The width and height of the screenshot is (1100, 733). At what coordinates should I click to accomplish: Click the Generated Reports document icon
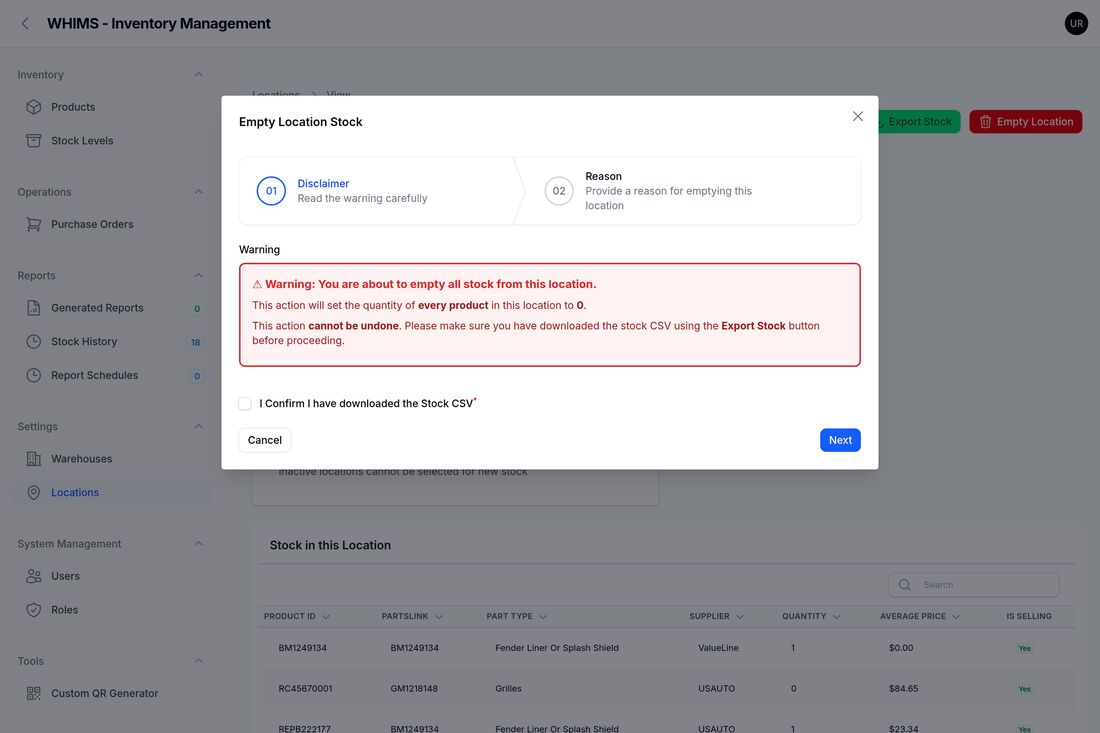tap(34, 307)
